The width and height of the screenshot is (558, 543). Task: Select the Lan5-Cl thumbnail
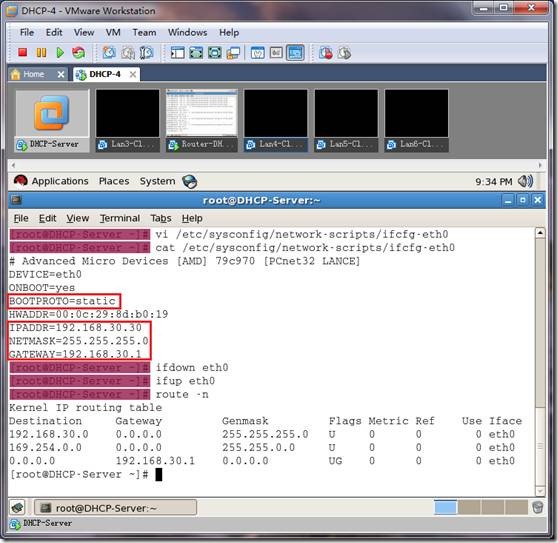[346, 121]
